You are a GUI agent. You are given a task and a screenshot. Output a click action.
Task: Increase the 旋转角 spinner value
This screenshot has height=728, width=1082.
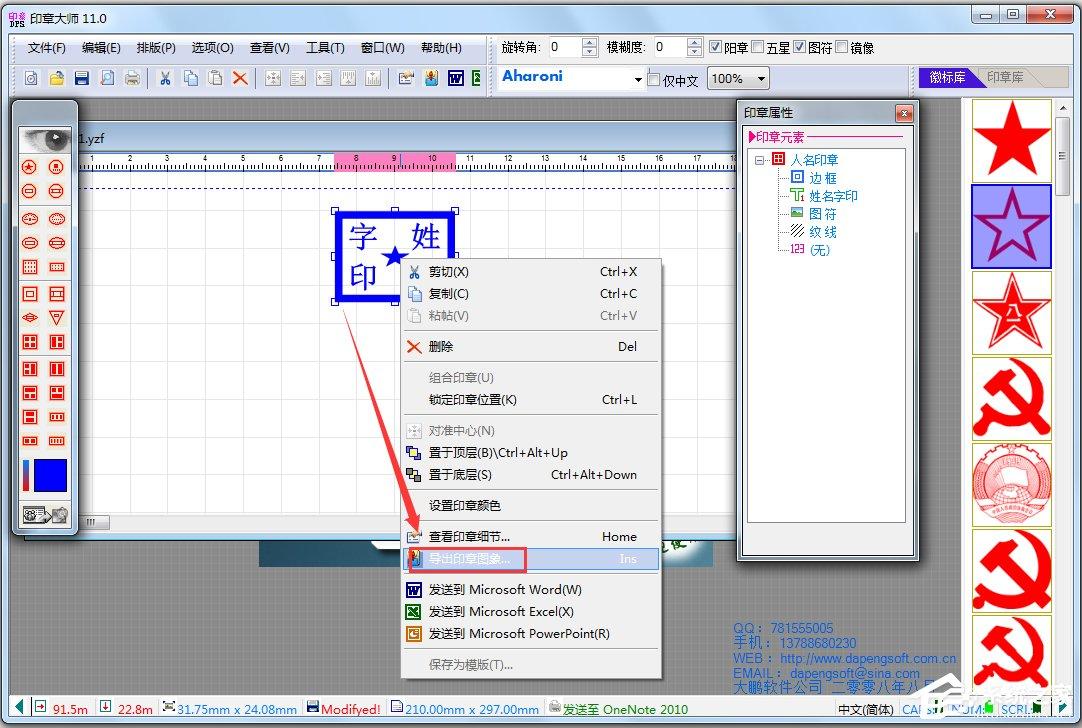tap(589, 42)
